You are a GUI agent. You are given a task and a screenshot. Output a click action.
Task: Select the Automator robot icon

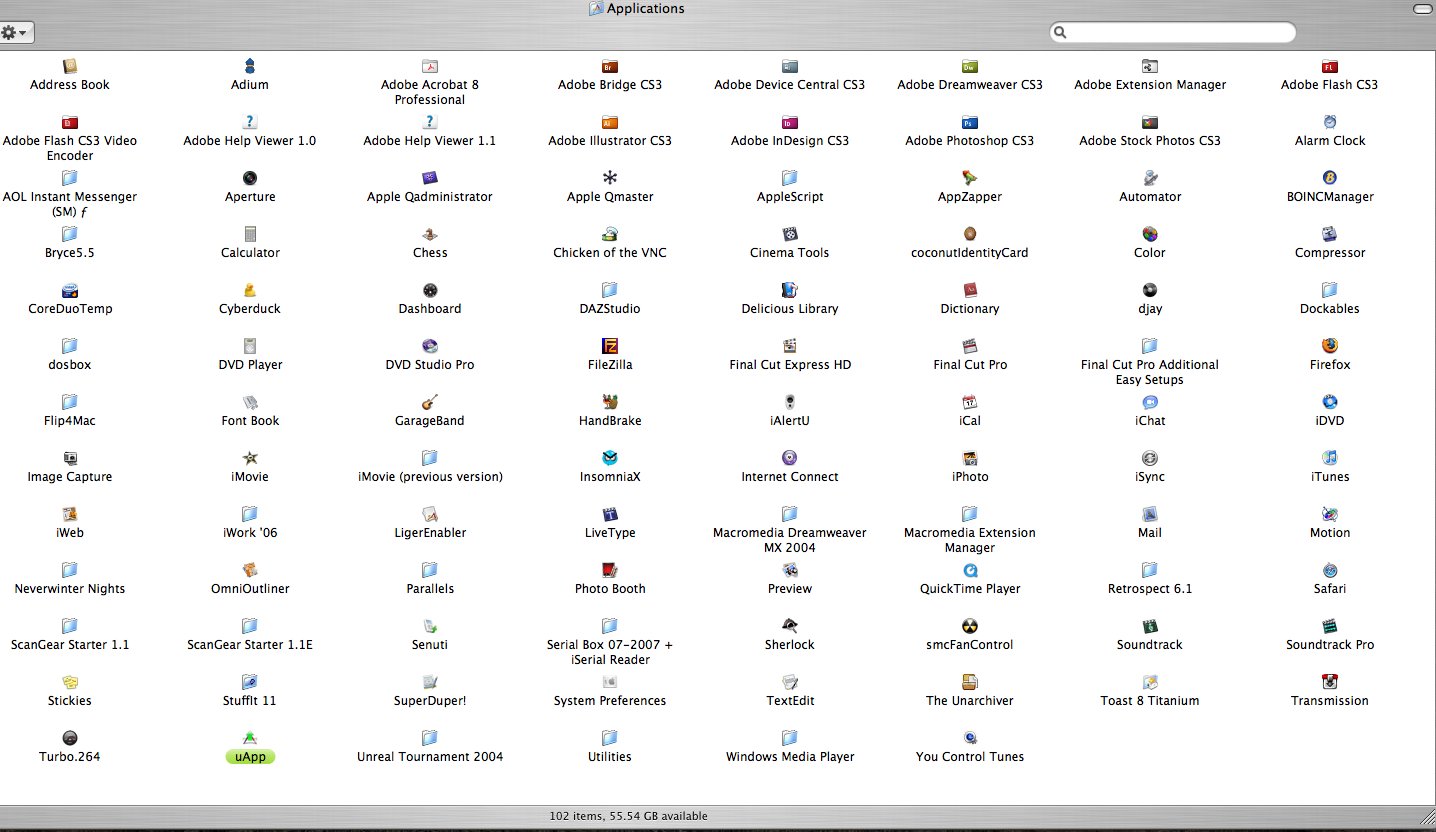(1150, 178)
